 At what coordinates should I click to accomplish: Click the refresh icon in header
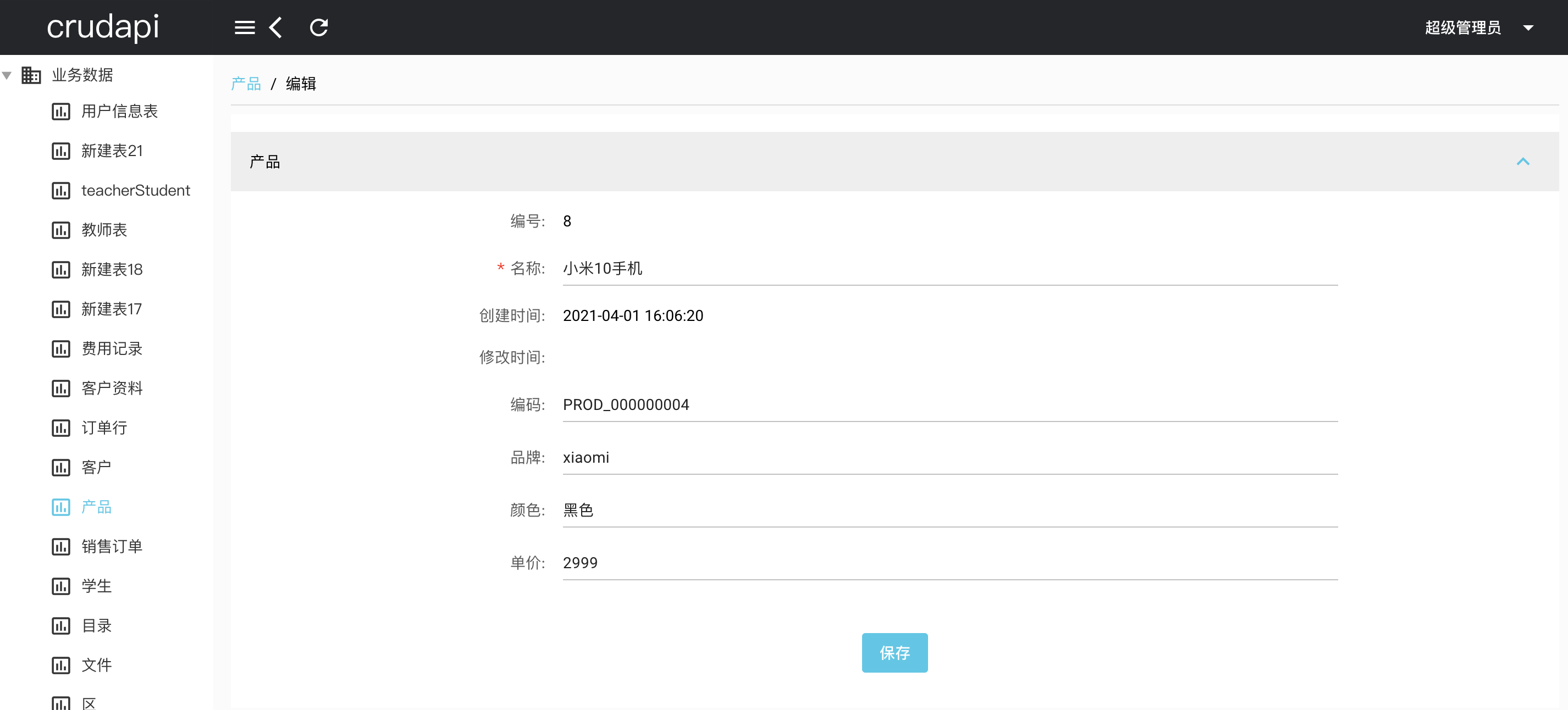coord(318,27)
